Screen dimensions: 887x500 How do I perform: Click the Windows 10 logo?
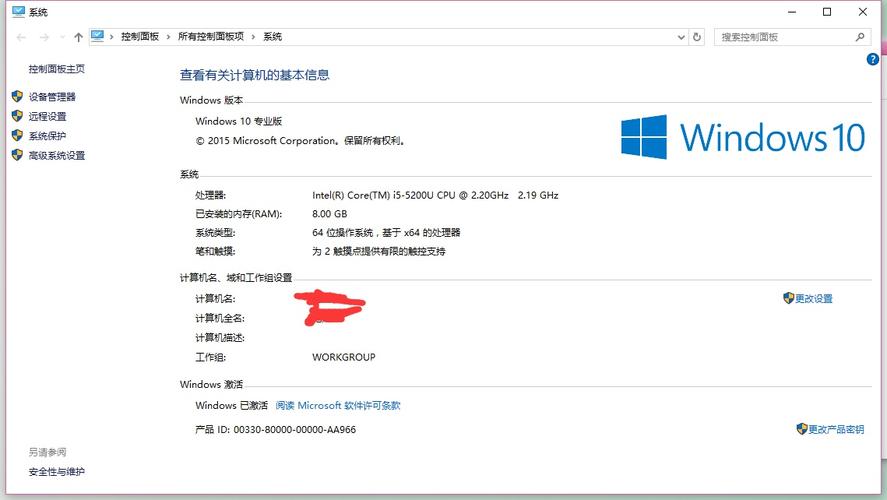(743, 137)
